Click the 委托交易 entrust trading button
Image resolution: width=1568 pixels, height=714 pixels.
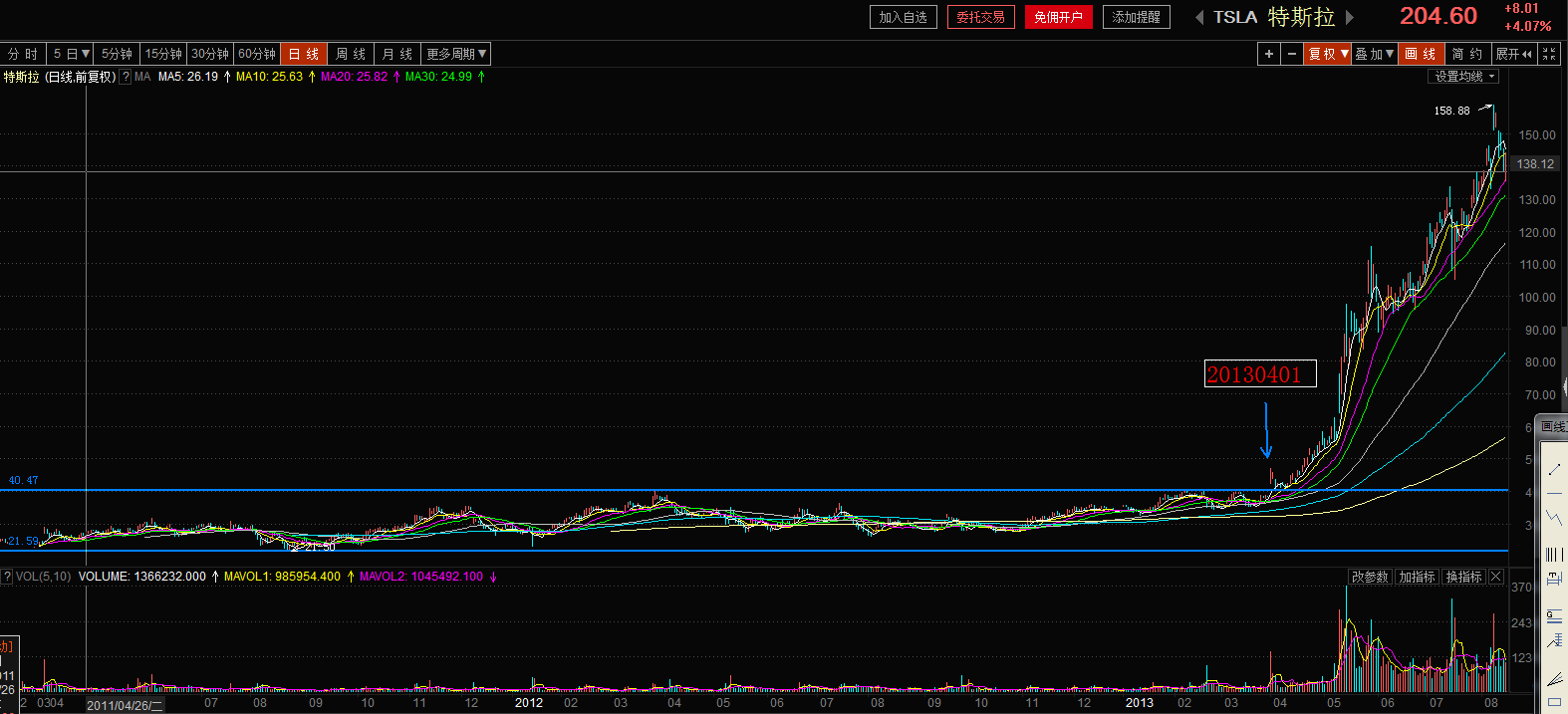click(981, 17)
